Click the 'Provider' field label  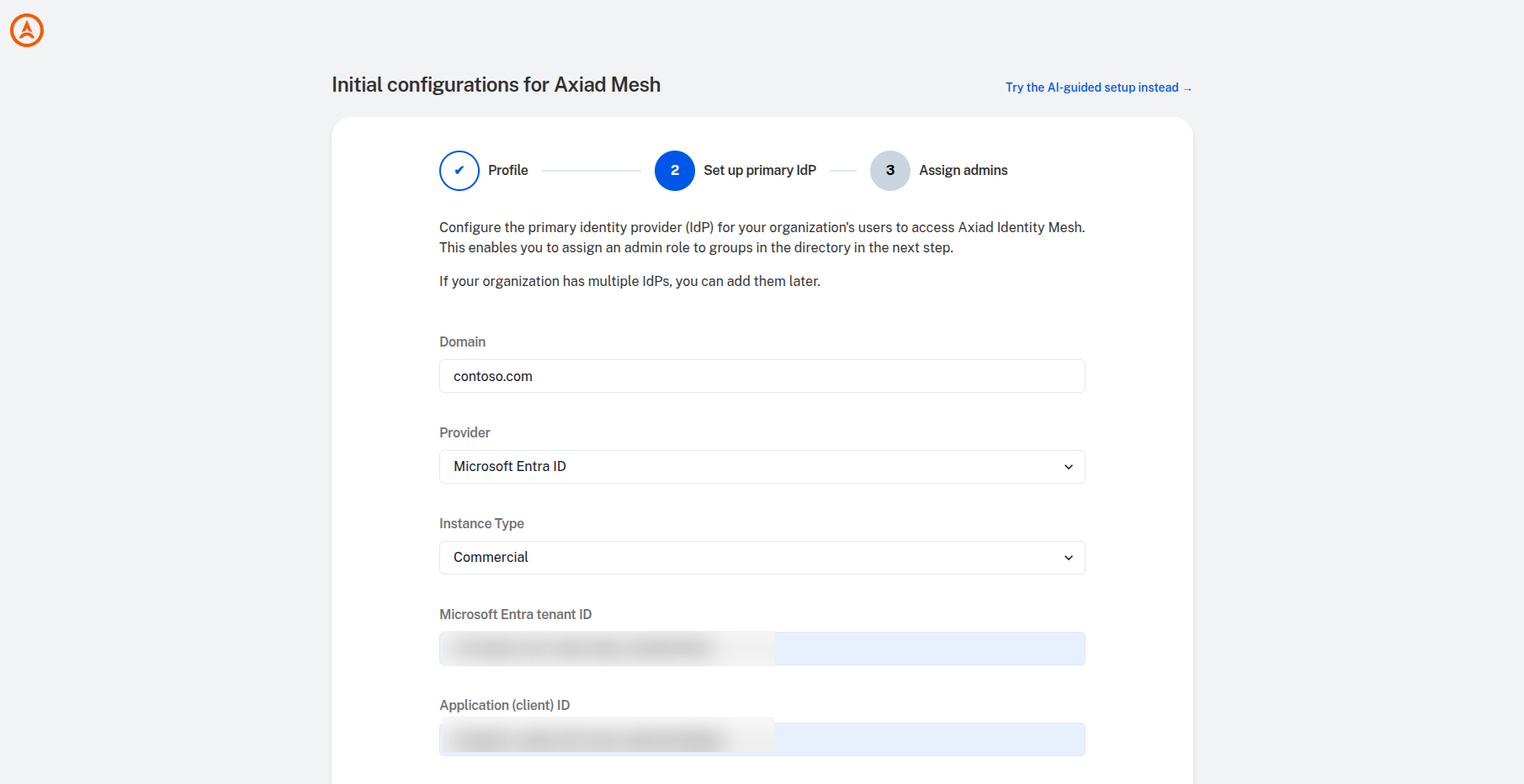465,432
